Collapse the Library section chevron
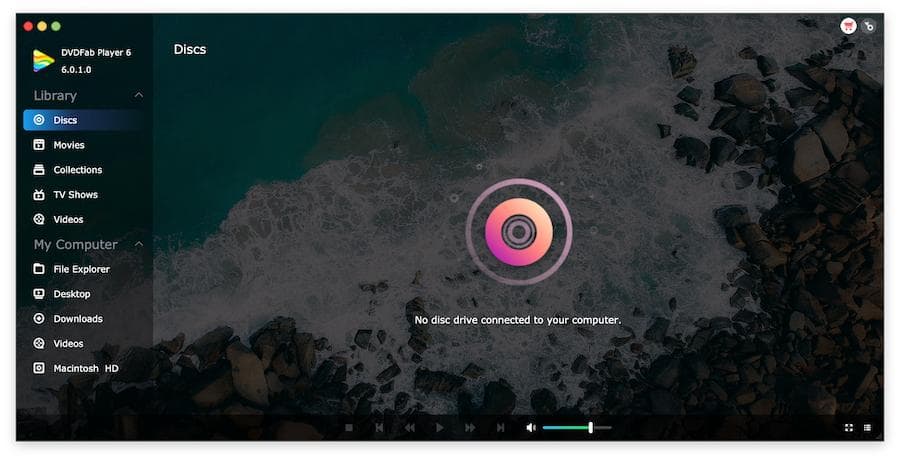The width and height of the screenshot is (900, 460). [x=138, y=95]
